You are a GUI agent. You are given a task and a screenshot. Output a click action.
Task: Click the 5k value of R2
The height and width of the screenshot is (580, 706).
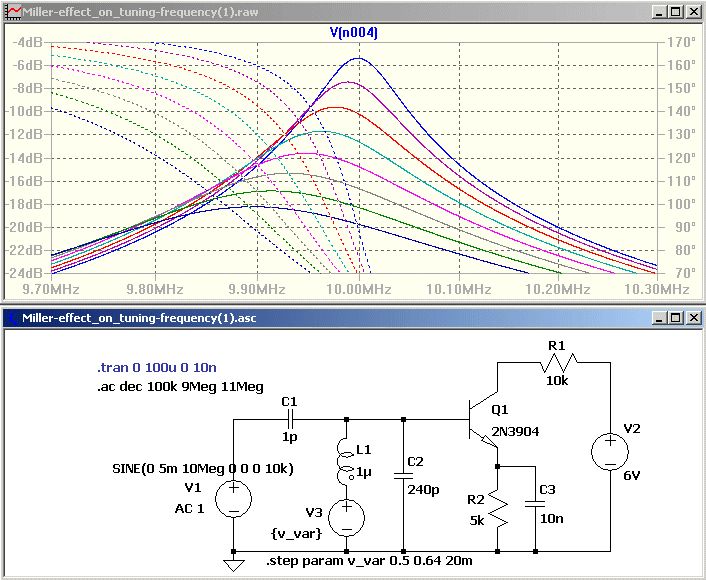click(x=477, y=521)
